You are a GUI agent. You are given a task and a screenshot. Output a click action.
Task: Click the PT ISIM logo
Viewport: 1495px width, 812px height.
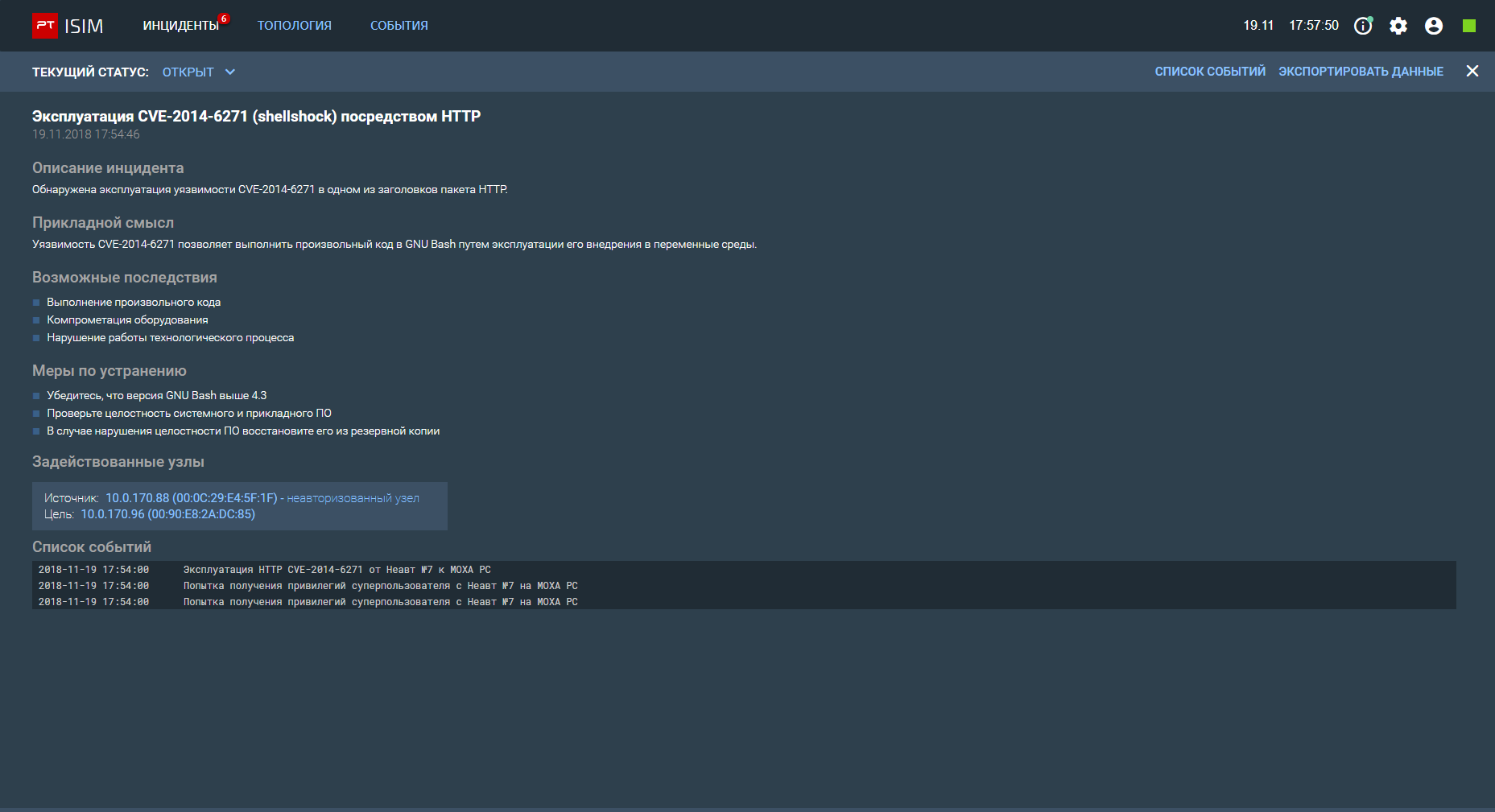[x=68, y=26]
